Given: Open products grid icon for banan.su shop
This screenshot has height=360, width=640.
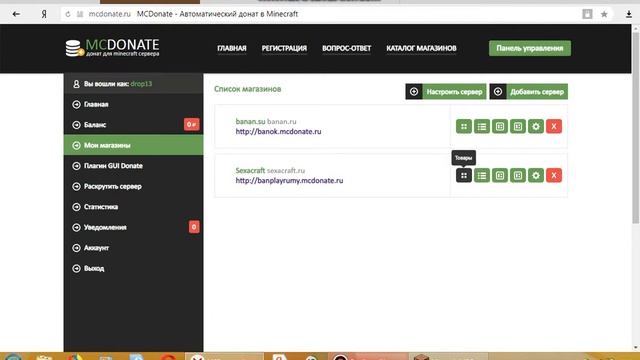Looking at the screenshot, I should [464, 127].
